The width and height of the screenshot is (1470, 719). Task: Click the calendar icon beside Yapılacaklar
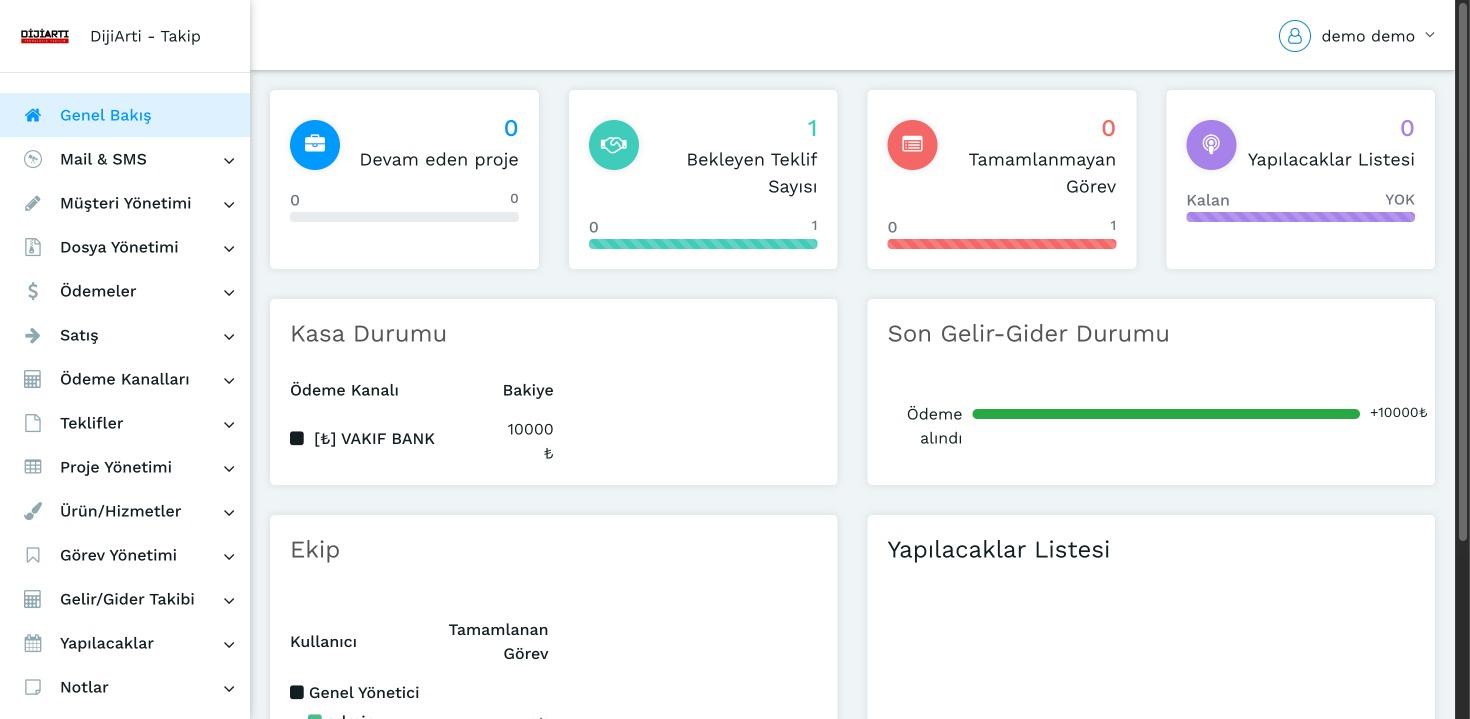click(x=33, y=643)
